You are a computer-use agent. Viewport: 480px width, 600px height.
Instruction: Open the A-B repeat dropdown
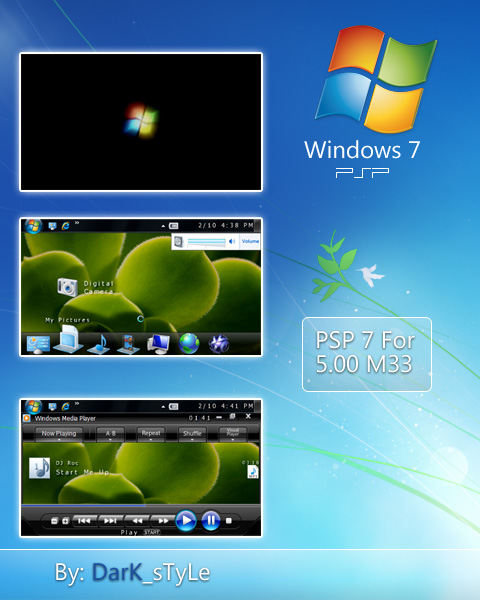[x=110, y=434]
